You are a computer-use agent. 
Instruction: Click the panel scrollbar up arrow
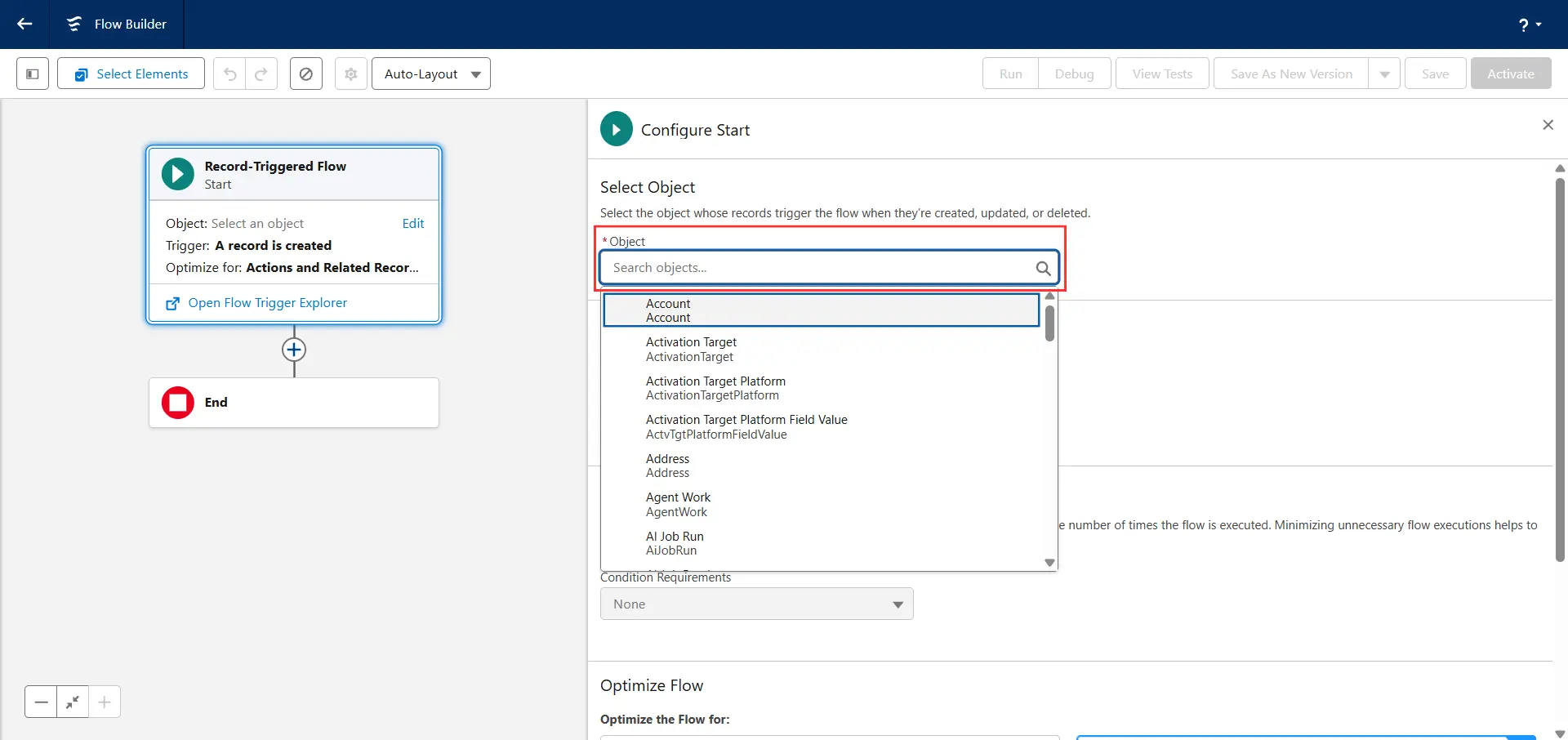(x=1560, y=168)
